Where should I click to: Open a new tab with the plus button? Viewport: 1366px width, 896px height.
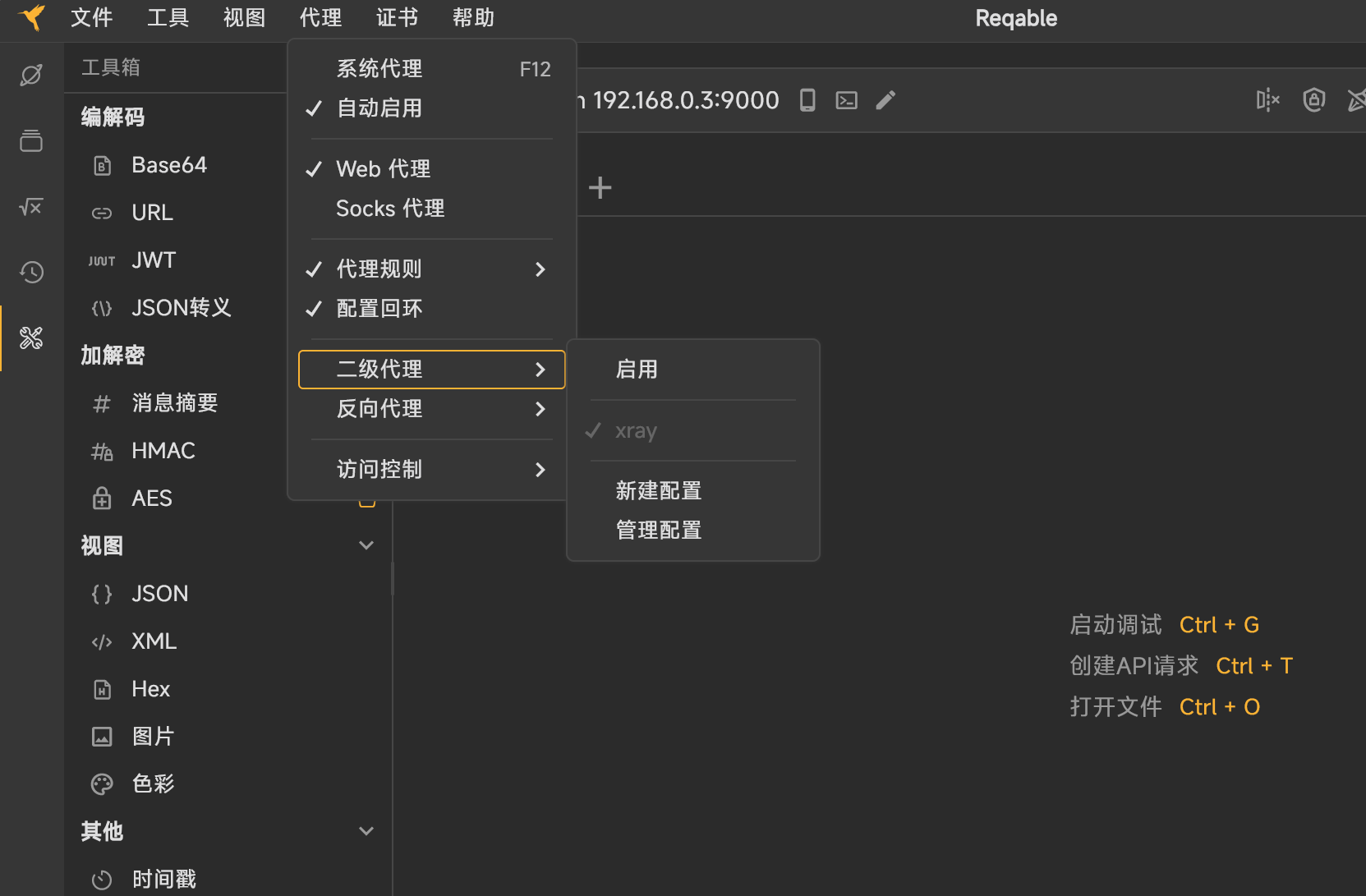[x=600, y=187]
